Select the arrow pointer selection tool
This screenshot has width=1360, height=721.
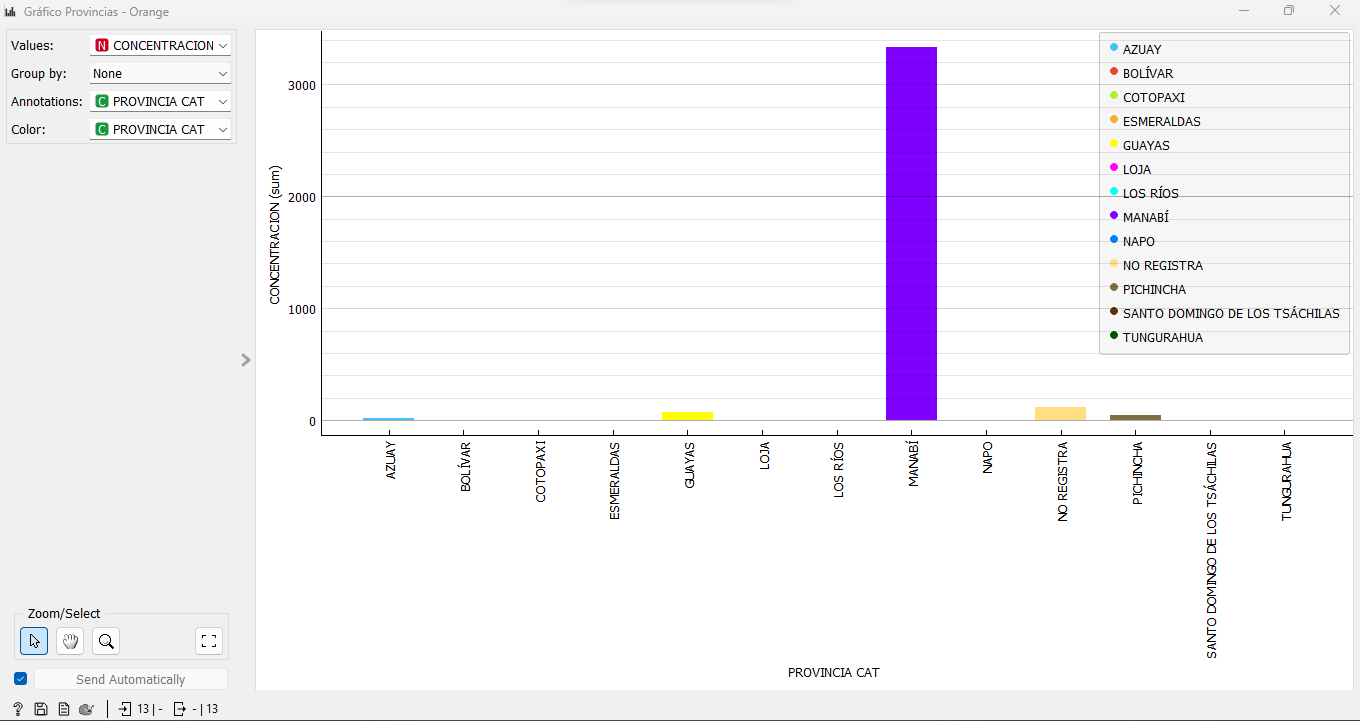click(34, 641)
